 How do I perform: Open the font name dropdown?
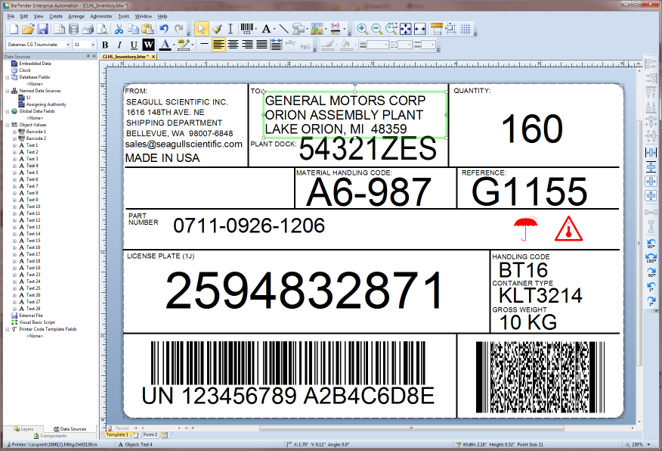click(x=68, y=44)
